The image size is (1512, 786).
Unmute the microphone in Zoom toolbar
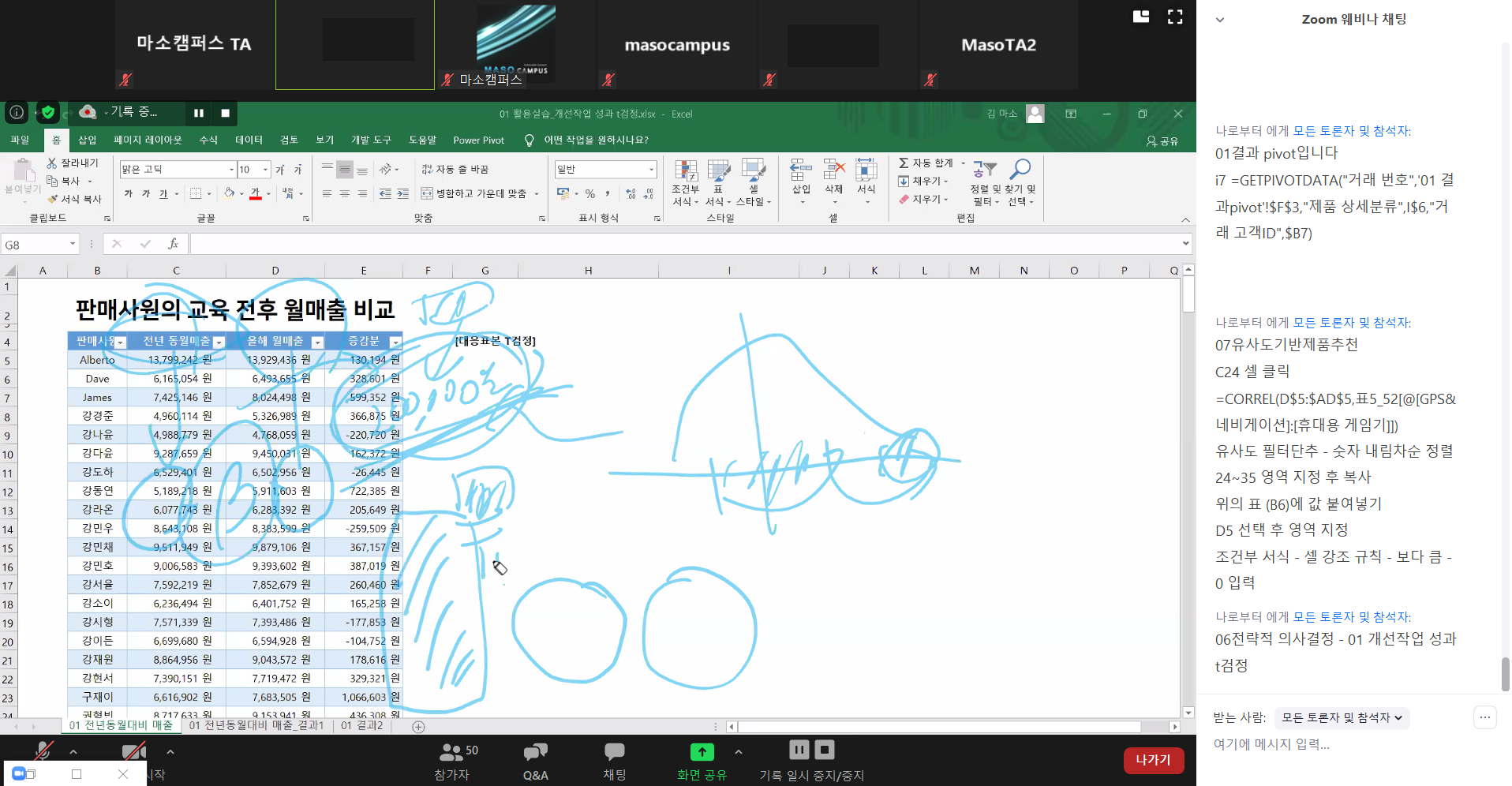click(x=43, y=752)
